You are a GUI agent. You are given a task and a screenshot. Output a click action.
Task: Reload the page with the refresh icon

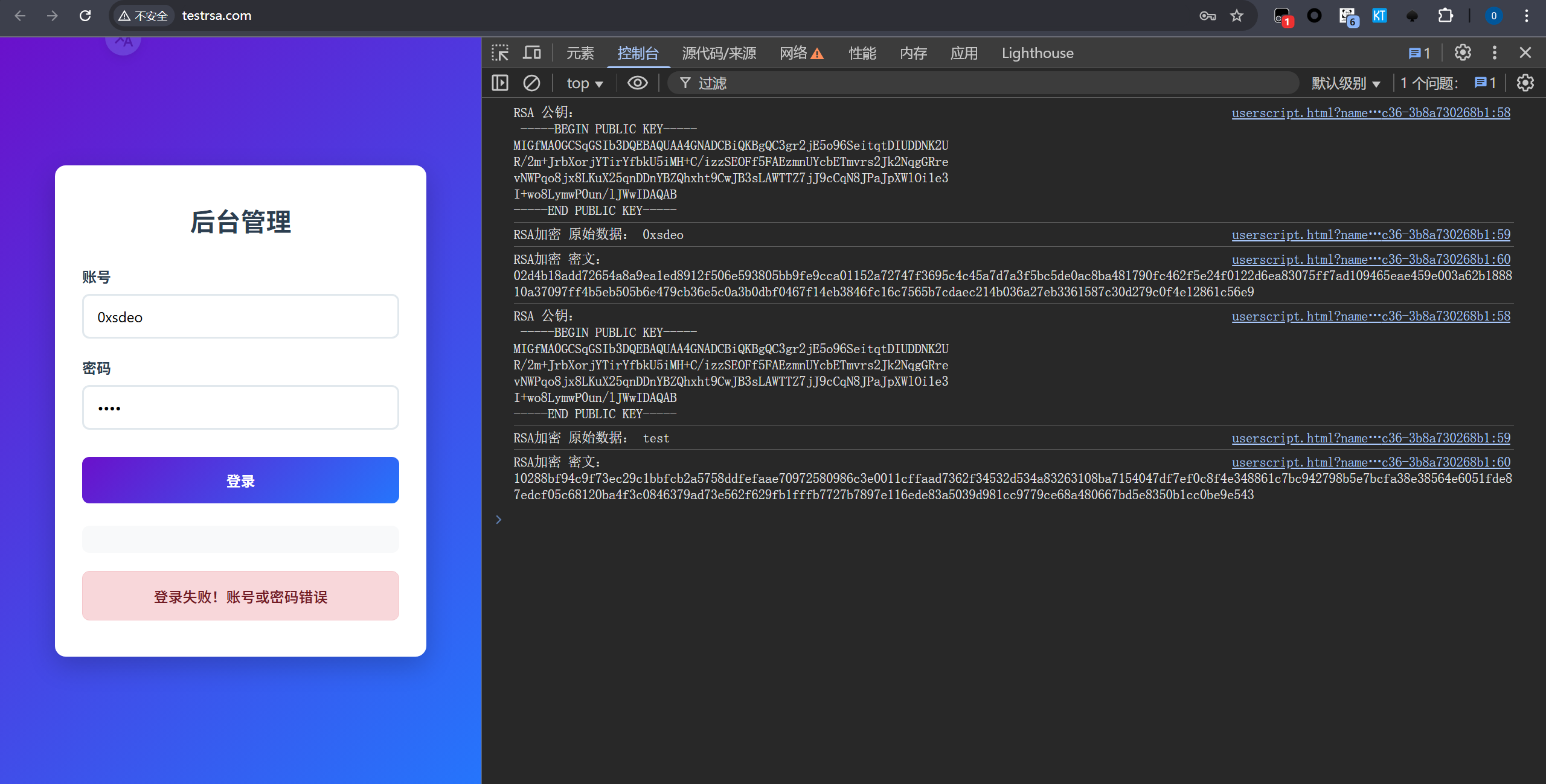coord(85,16)
